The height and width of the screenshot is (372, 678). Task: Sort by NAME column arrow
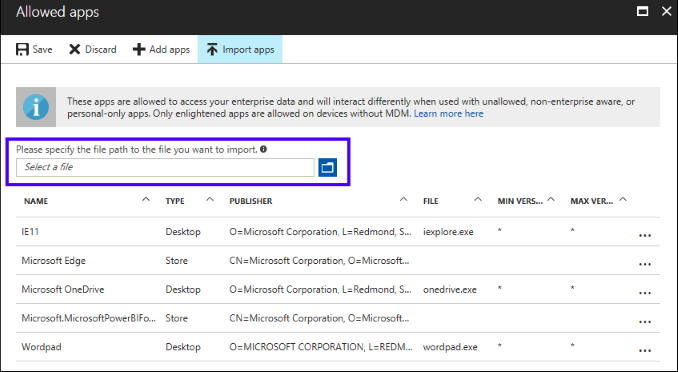click(x=146, y=199)
